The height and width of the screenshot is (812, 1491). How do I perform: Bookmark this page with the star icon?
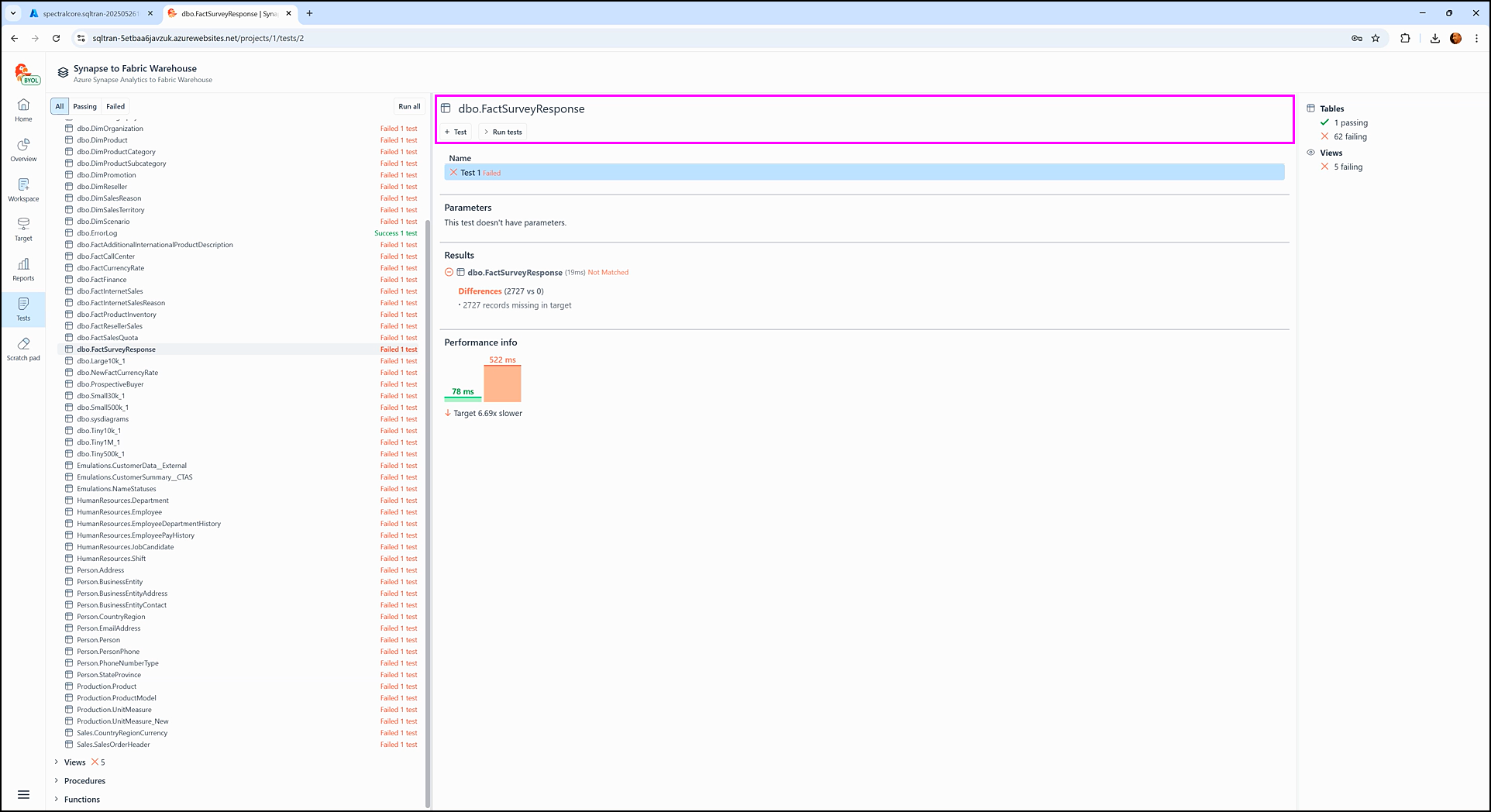pos(1376,38)
